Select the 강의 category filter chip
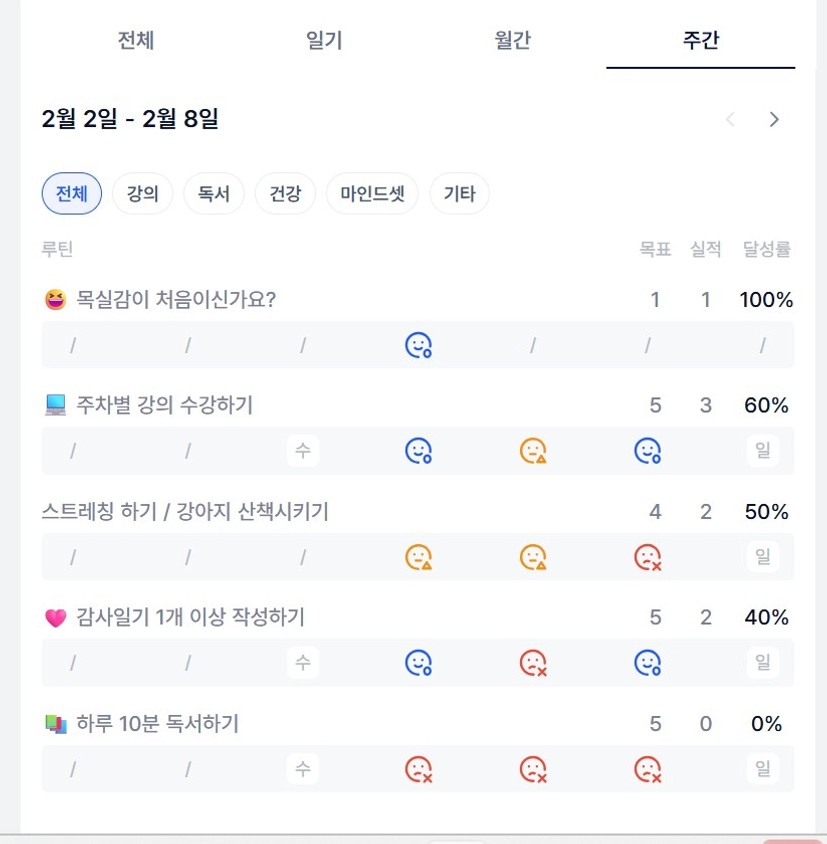The width and height of the screenshot is (827, 844). (142, 194)
